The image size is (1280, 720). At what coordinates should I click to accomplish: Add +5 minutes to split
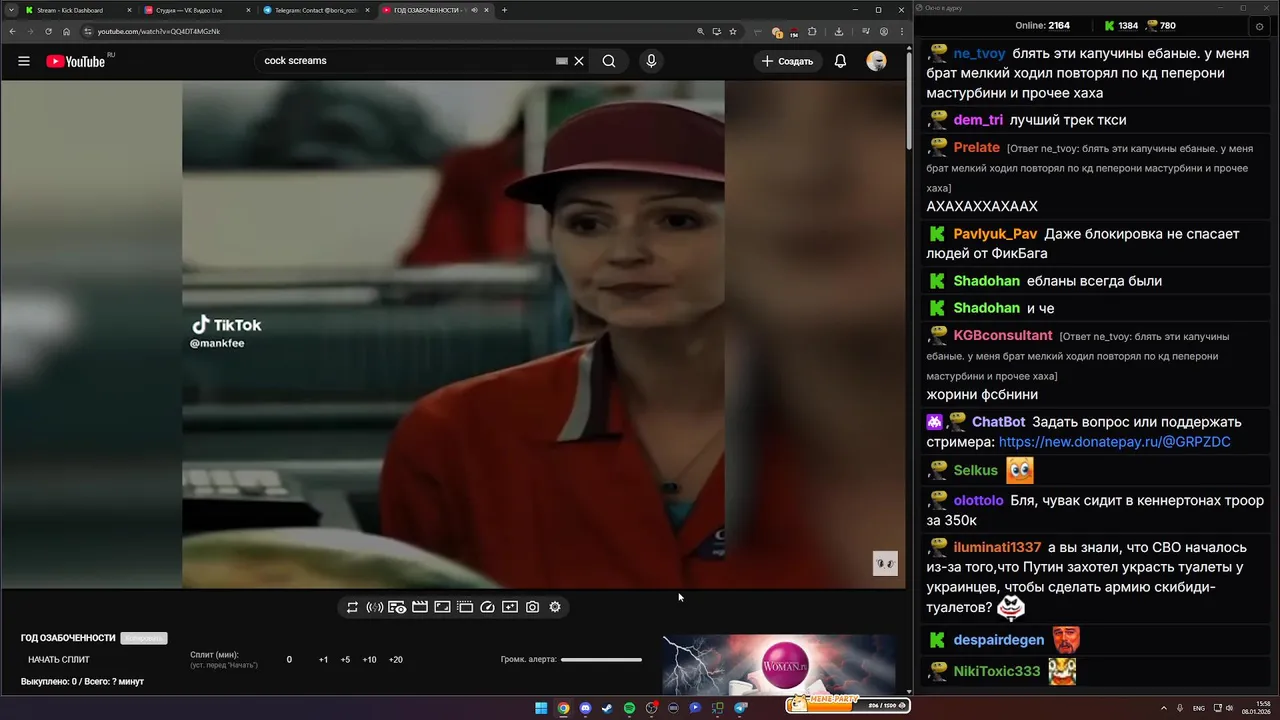[x=345, y=660]
